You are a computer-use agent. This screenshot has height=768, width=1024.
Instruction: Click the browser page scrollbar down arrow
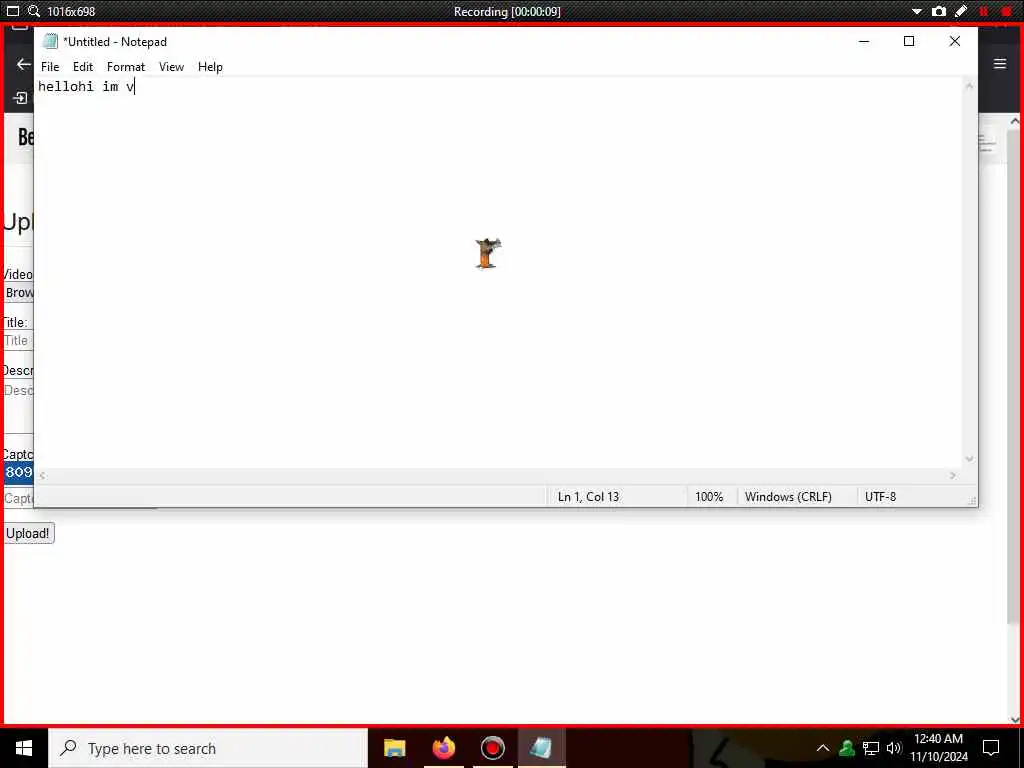tap(1014, 719)
